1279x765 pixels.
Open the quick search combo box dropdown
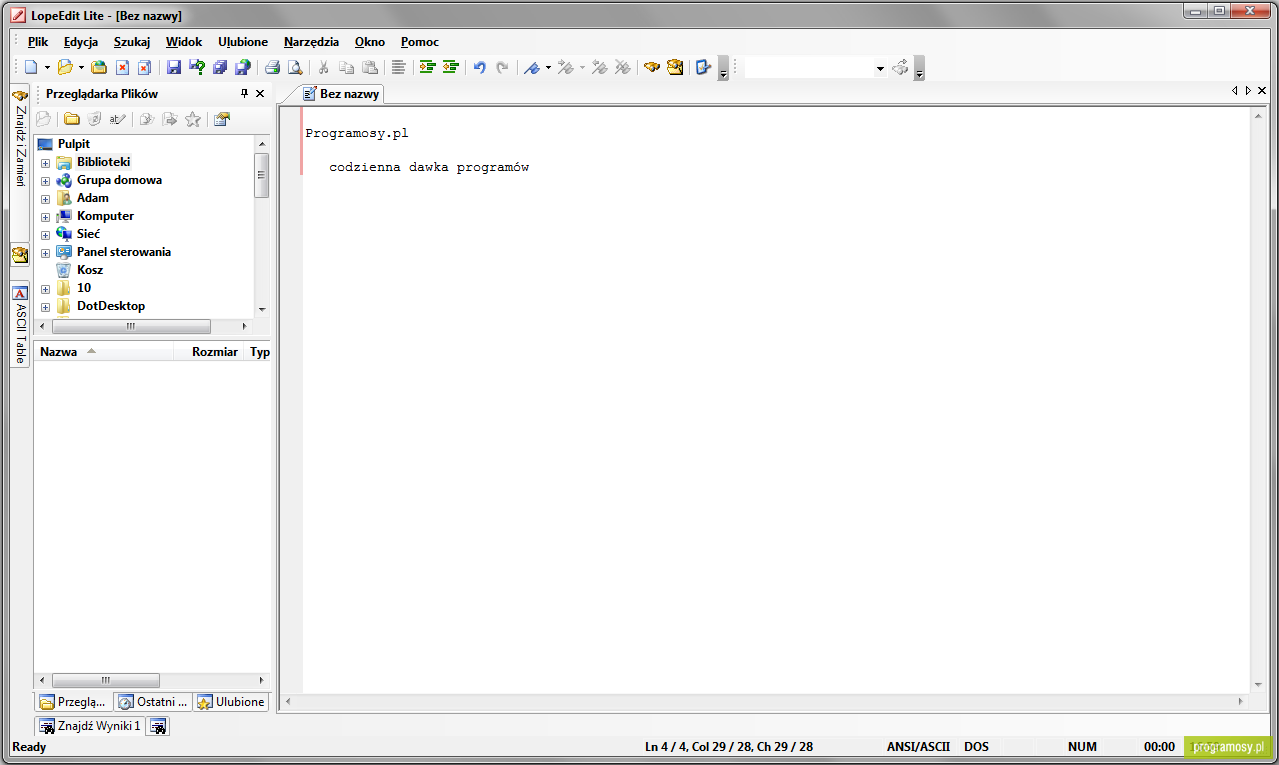(880, 68)
